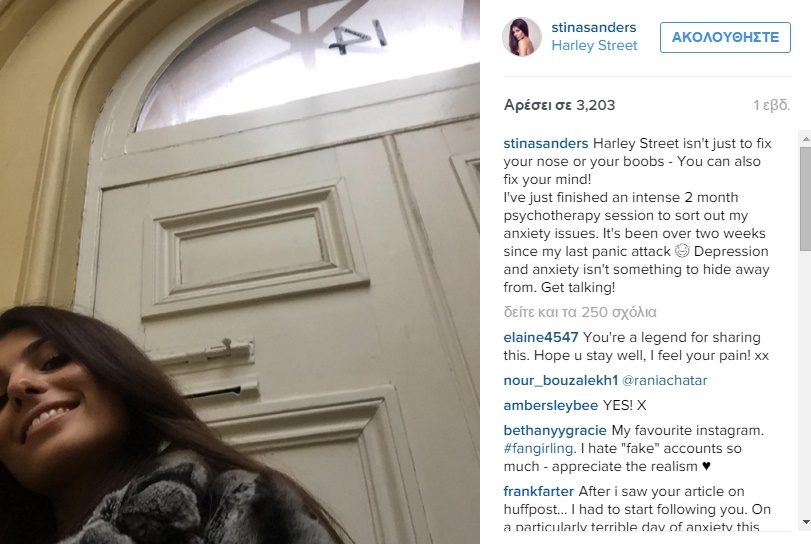Open the Harley Street location link

[594, 46]
